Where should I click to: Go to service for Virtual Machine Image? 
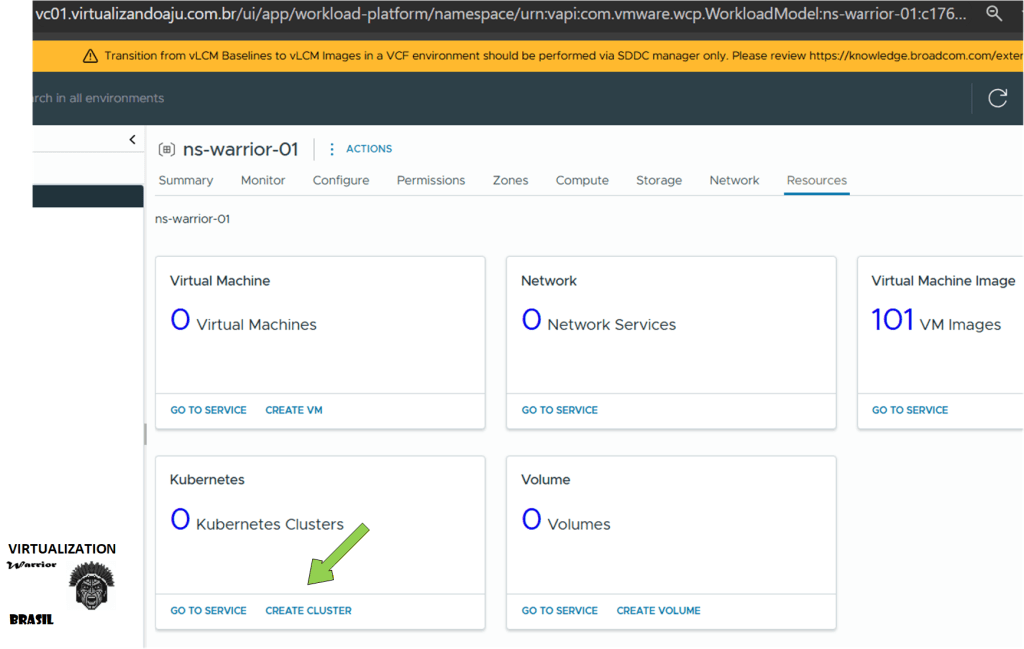909,410
